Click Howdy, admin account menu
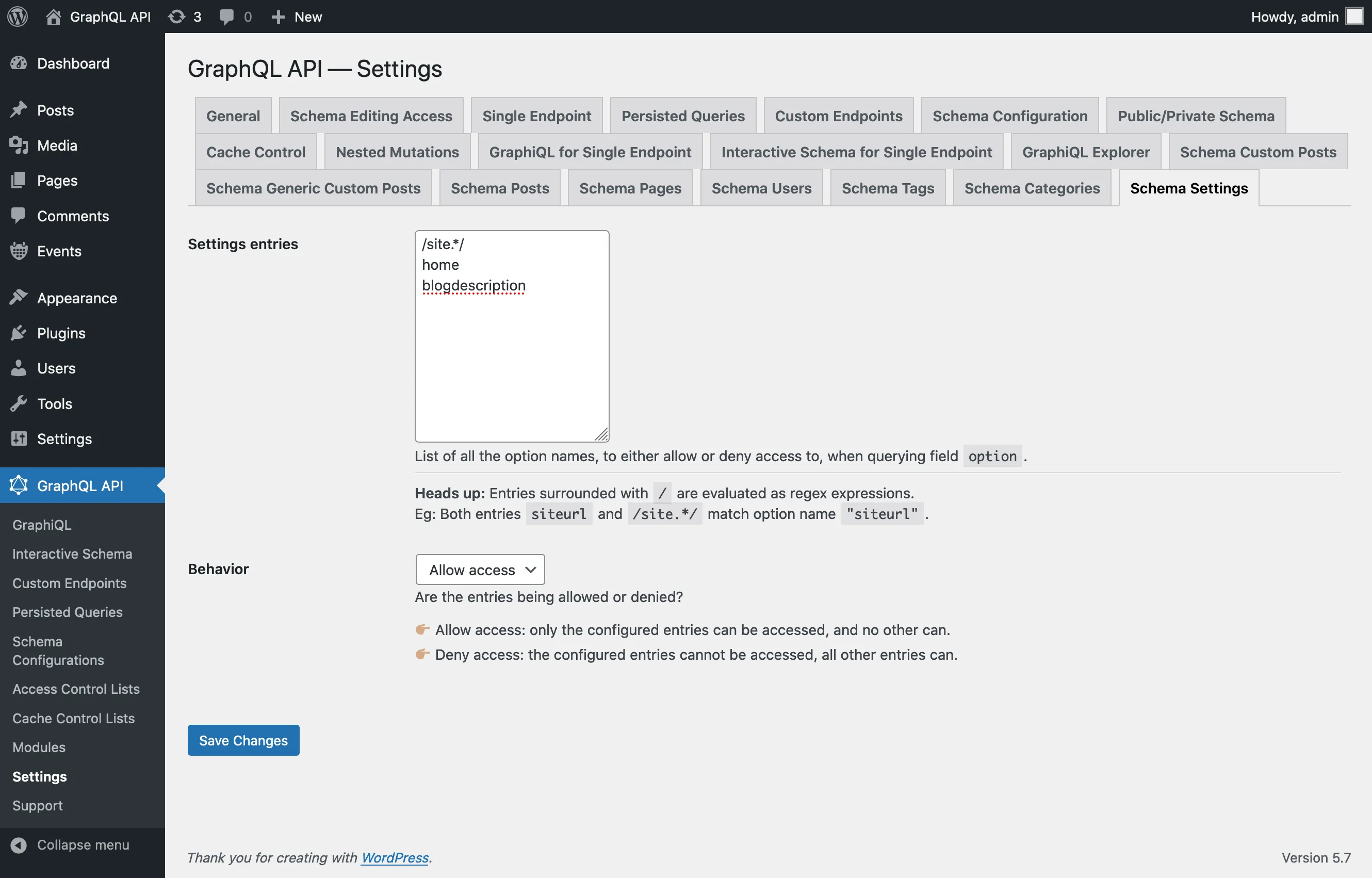 (x=1306, y=17)
